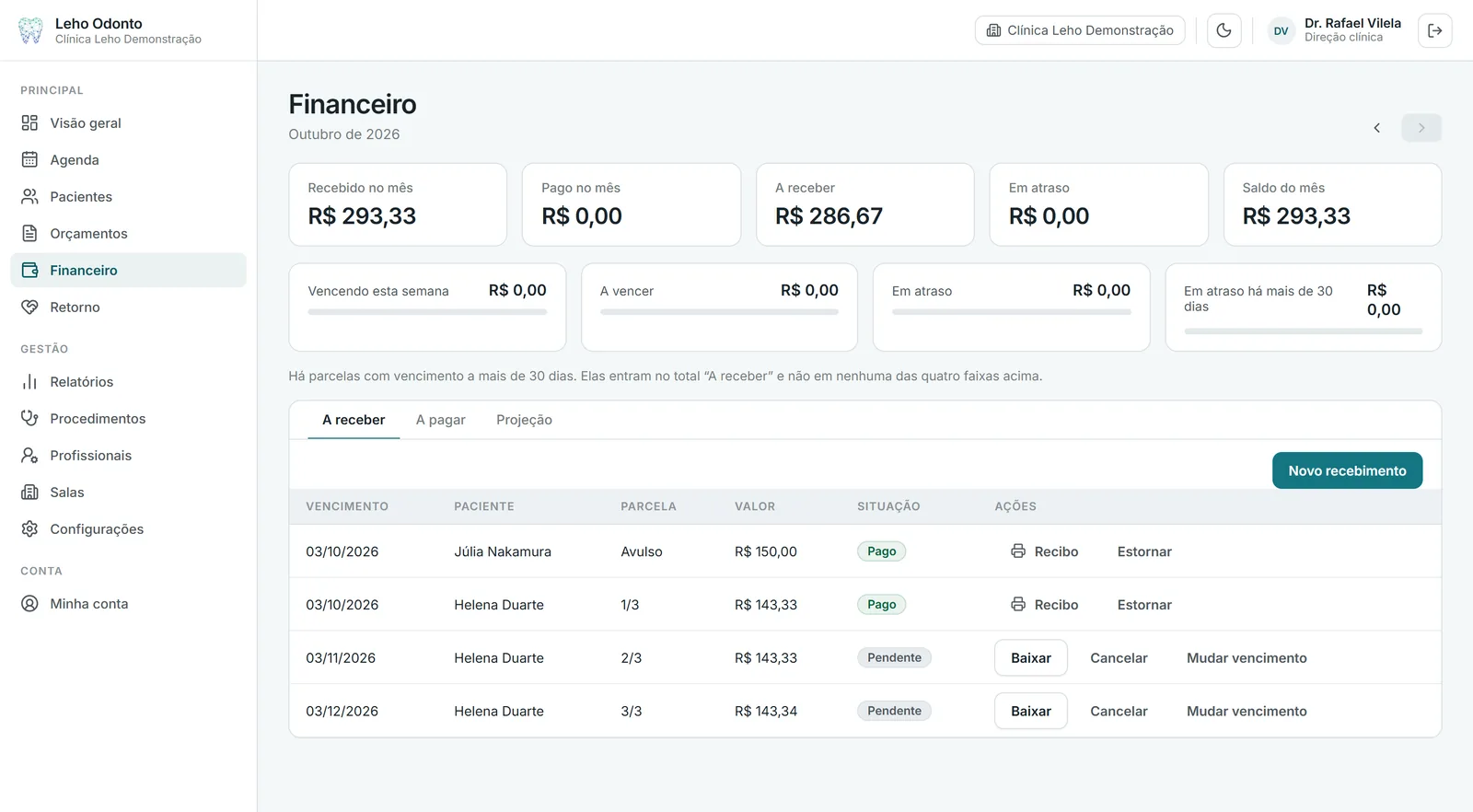Switch to the Projeção tab
This screenshot has width=1473, height=812.
tap(524, 420)
